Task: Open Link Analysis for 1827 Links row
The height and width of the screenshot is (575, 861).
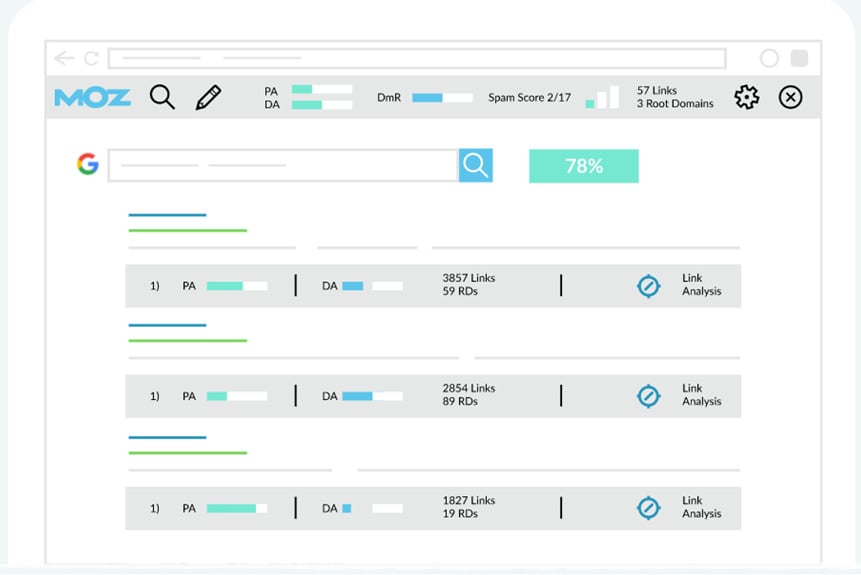Action: (702, 507)
